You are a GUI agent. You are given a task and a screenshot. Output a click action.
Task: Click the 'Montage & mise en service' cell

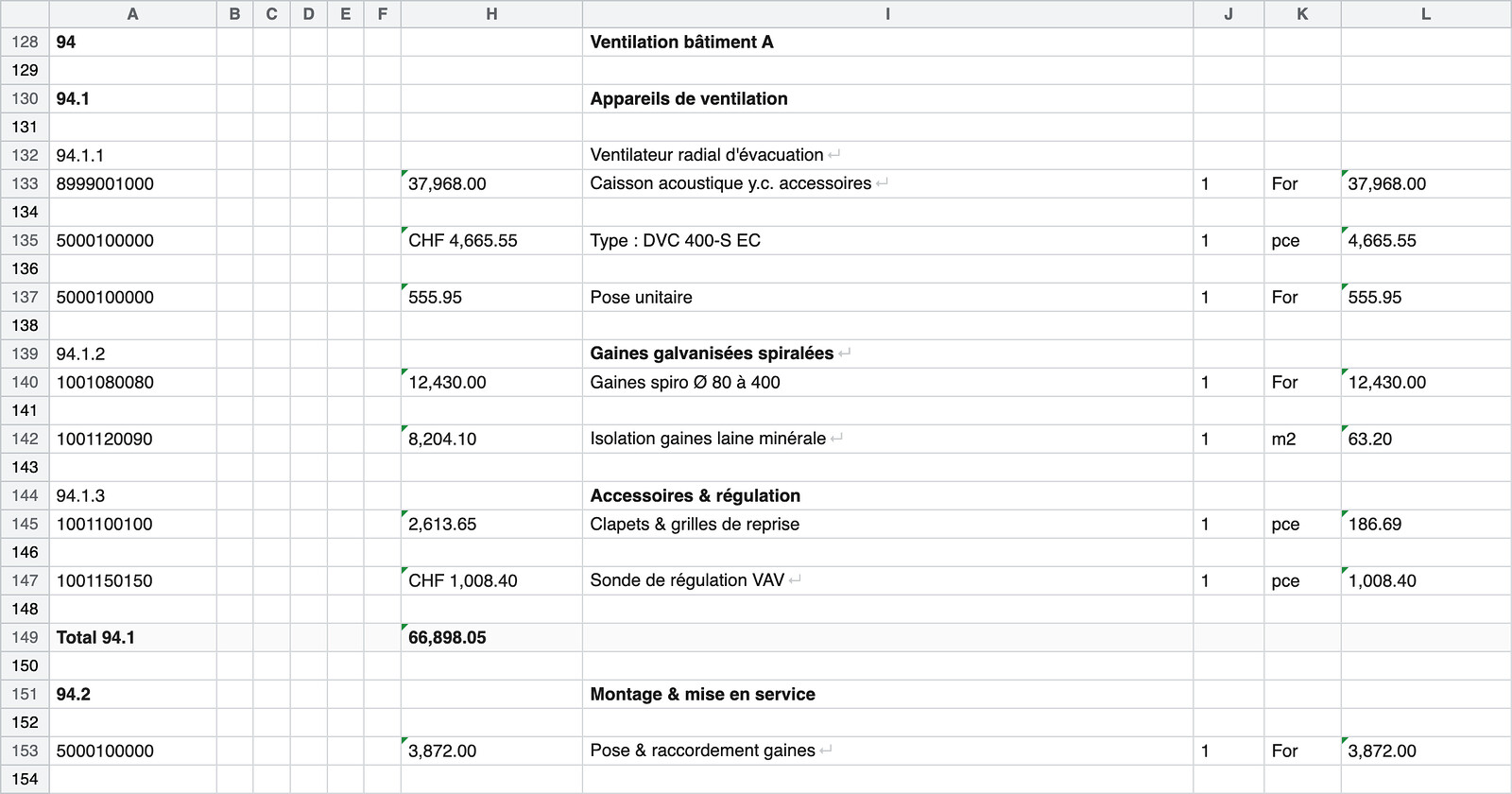(887, 694)
